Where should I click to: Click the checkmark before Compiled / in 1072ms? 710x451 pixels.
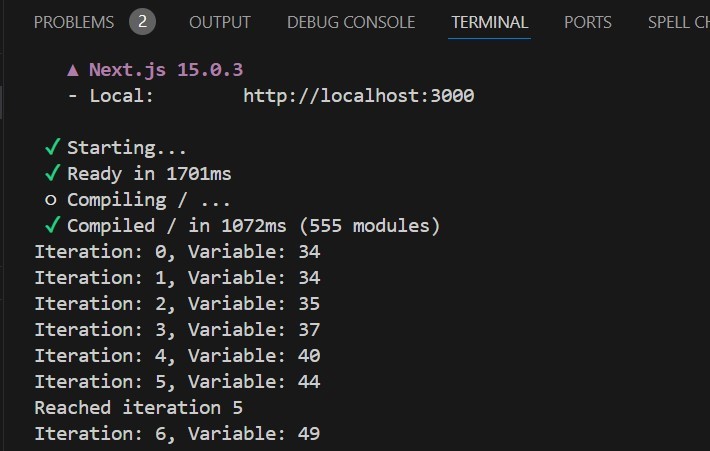coord(53,226)
